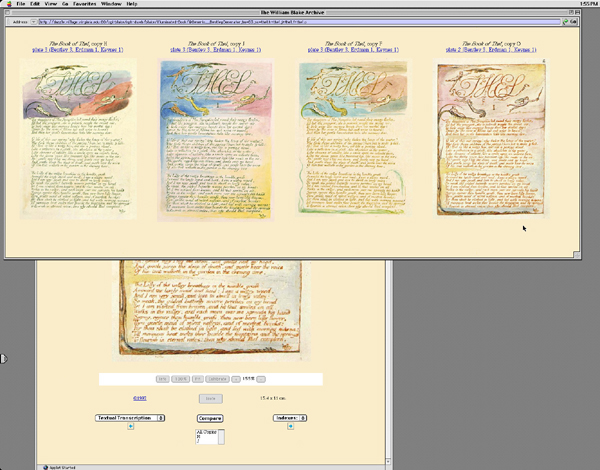
Task: Click the menu bar clock
Action: [x=589, y=4]
